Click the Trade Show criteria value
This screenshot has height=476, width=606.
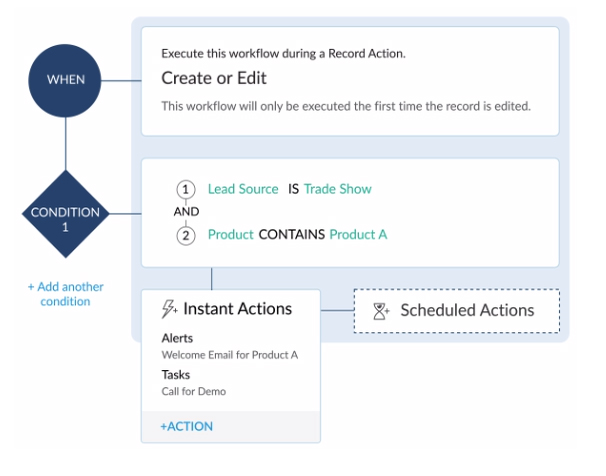(338, 189)
